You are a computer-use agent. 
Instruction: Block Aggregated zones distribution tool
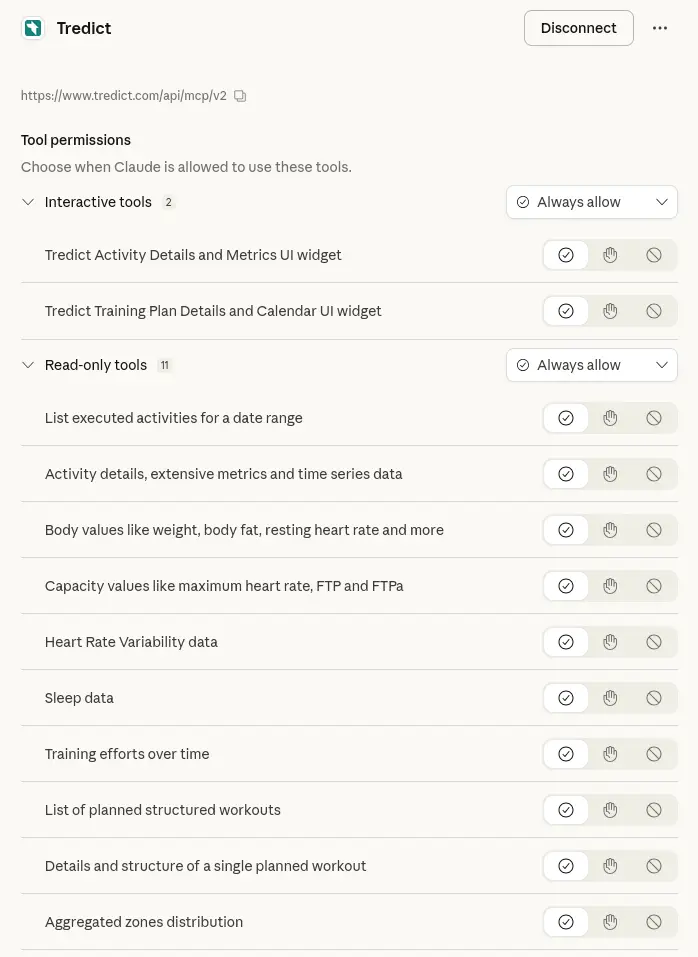(654, 922)
